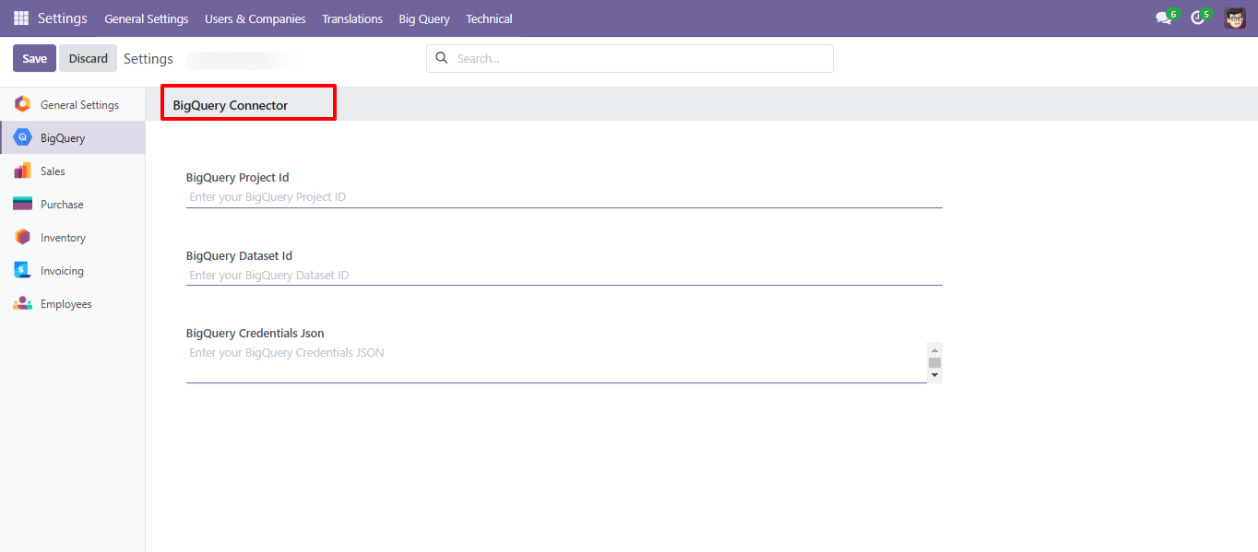Viewport: 1258px width, 552px height.
Task: Select the Employees sidebar icon
Action: (x=22, y=304)
